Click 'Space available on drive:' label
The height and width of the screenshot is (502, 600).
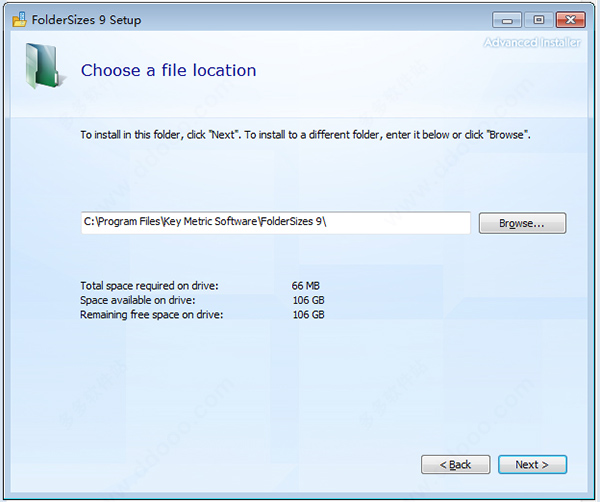(x=138, y=300)
